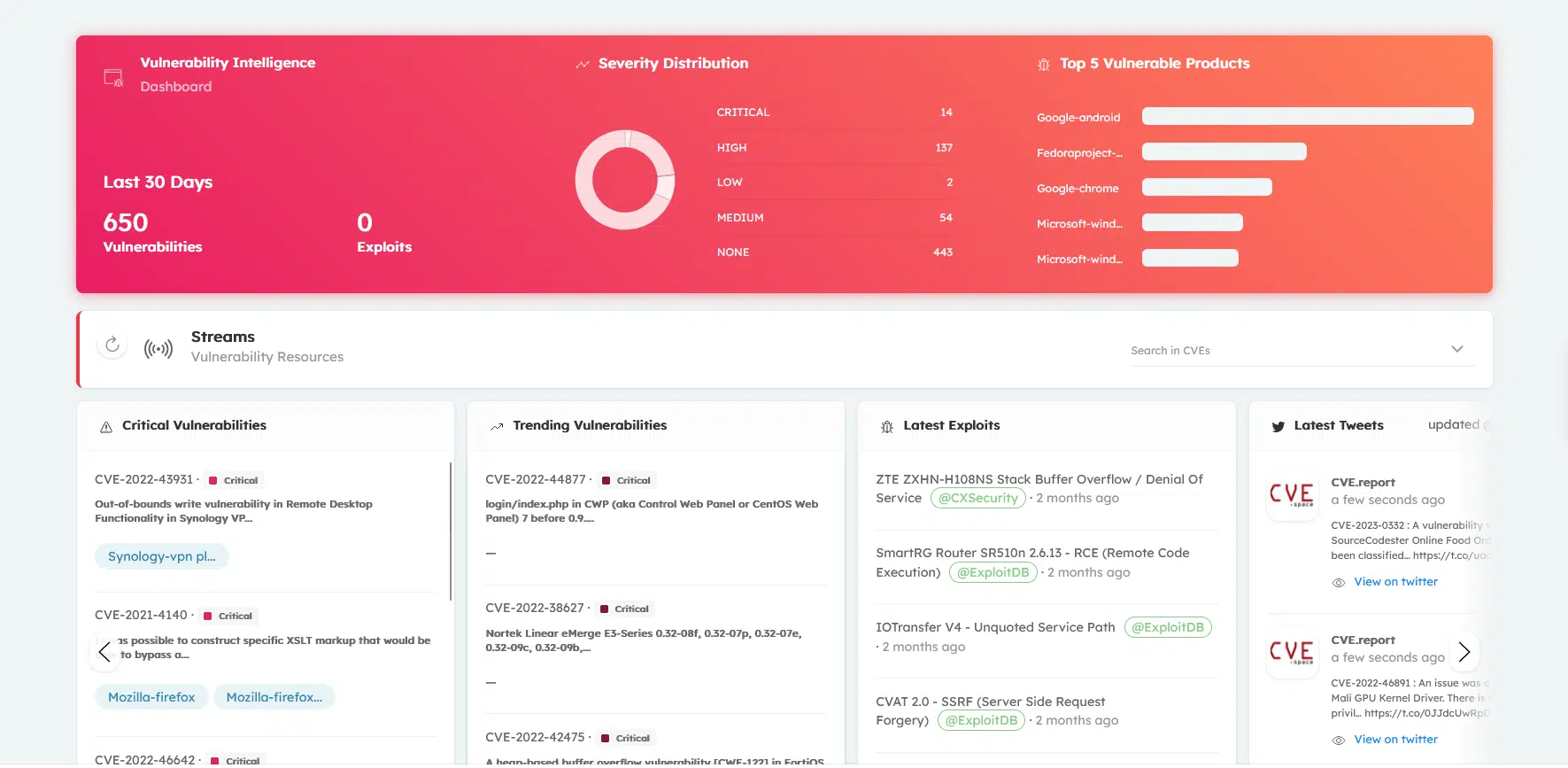Viewport: 1568px width, 768px height.
Task: Click the CVE.report avatar on the CVE-2022-46891 tweet
Action: pos(1292,652)
